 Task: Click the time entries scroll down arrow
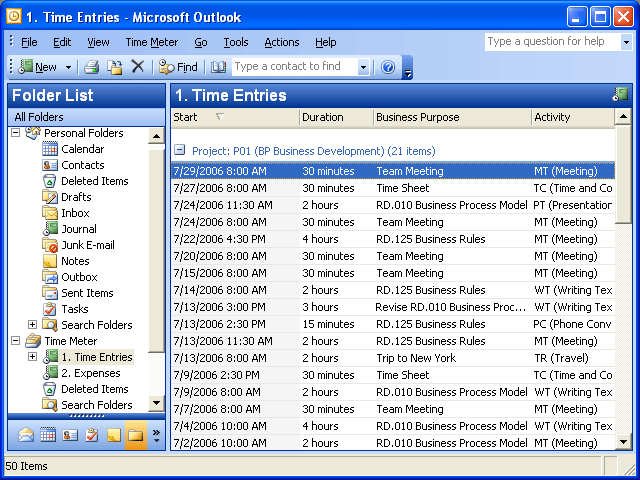623,441
